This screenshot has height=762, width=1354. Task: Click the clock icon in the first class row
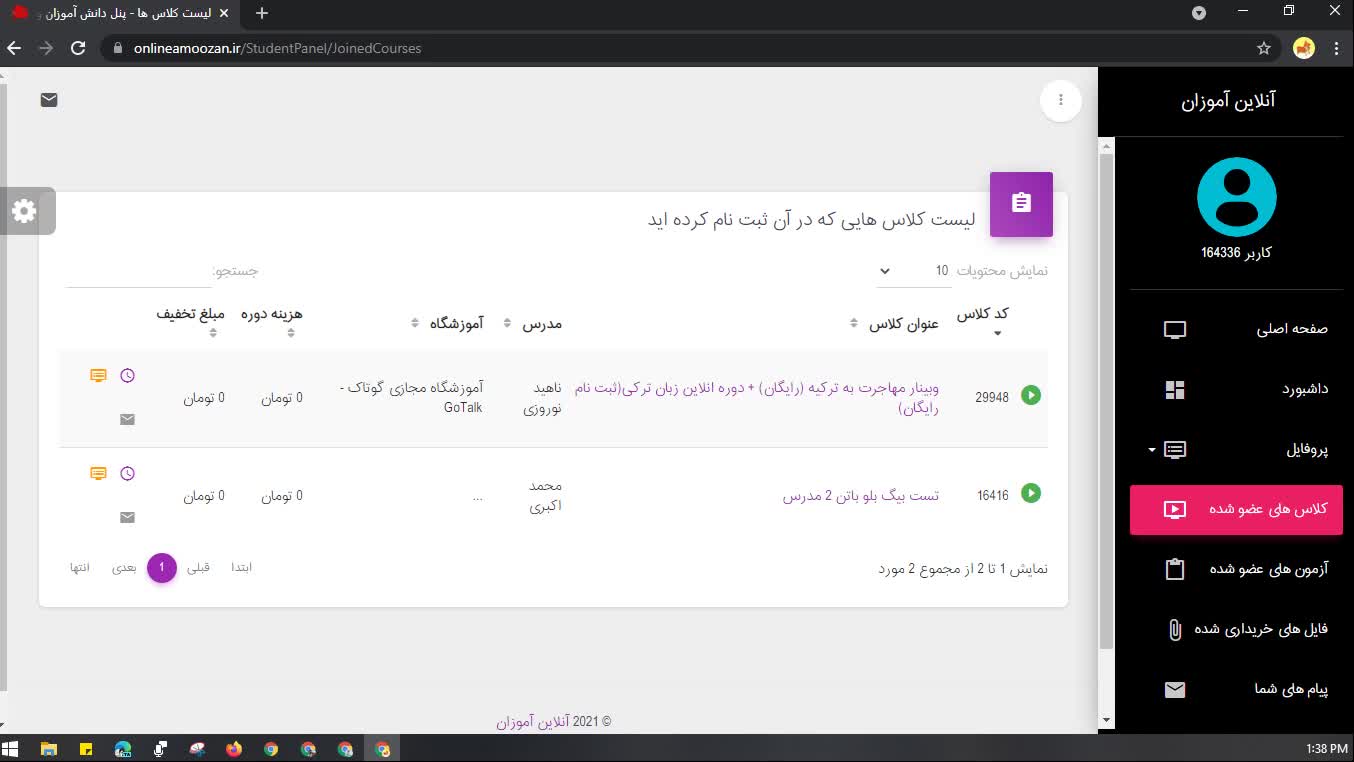tap(127, 376)
